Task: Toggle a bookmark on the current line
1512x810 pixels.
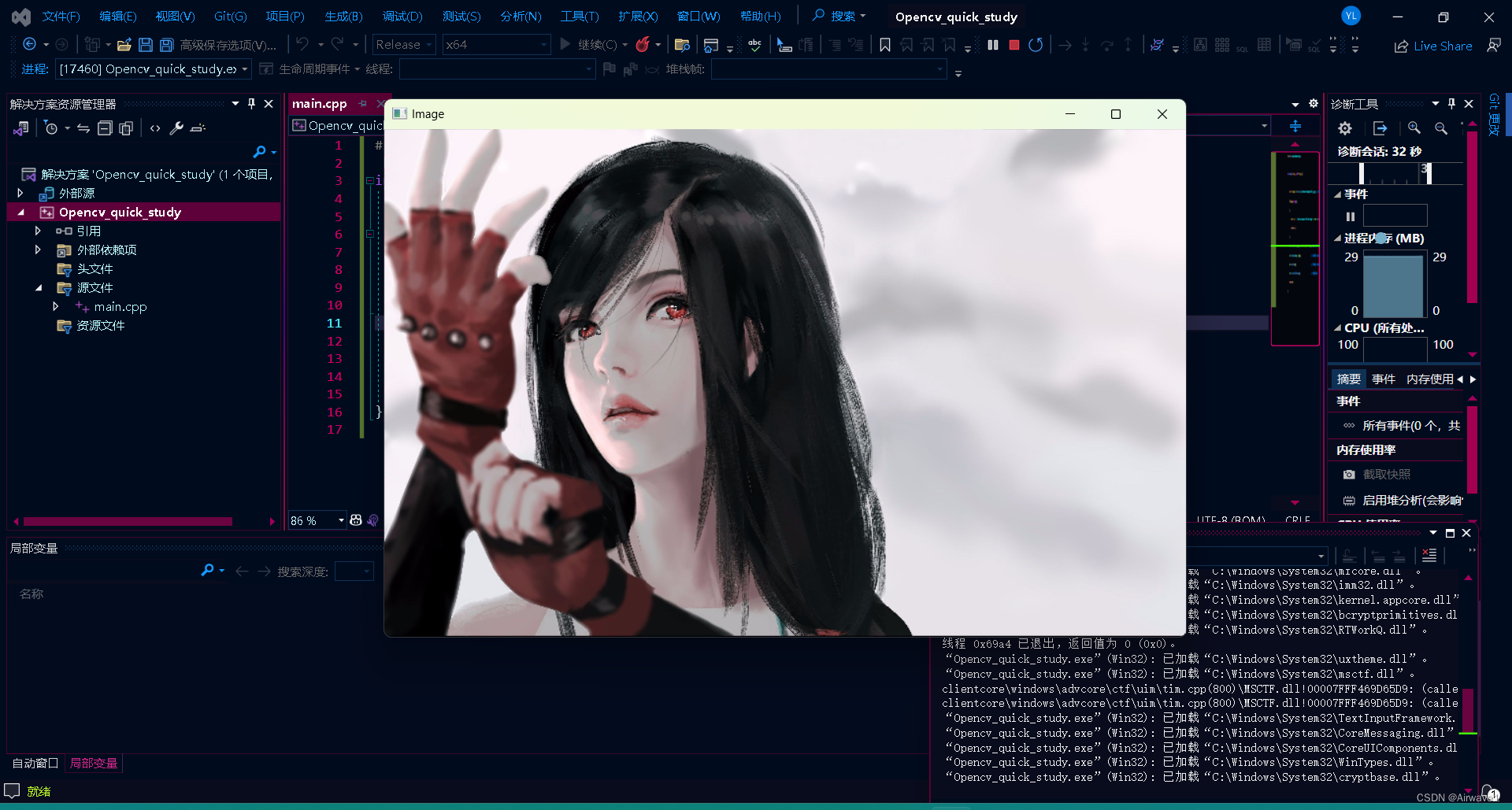Action: click(x=885, y=45)
